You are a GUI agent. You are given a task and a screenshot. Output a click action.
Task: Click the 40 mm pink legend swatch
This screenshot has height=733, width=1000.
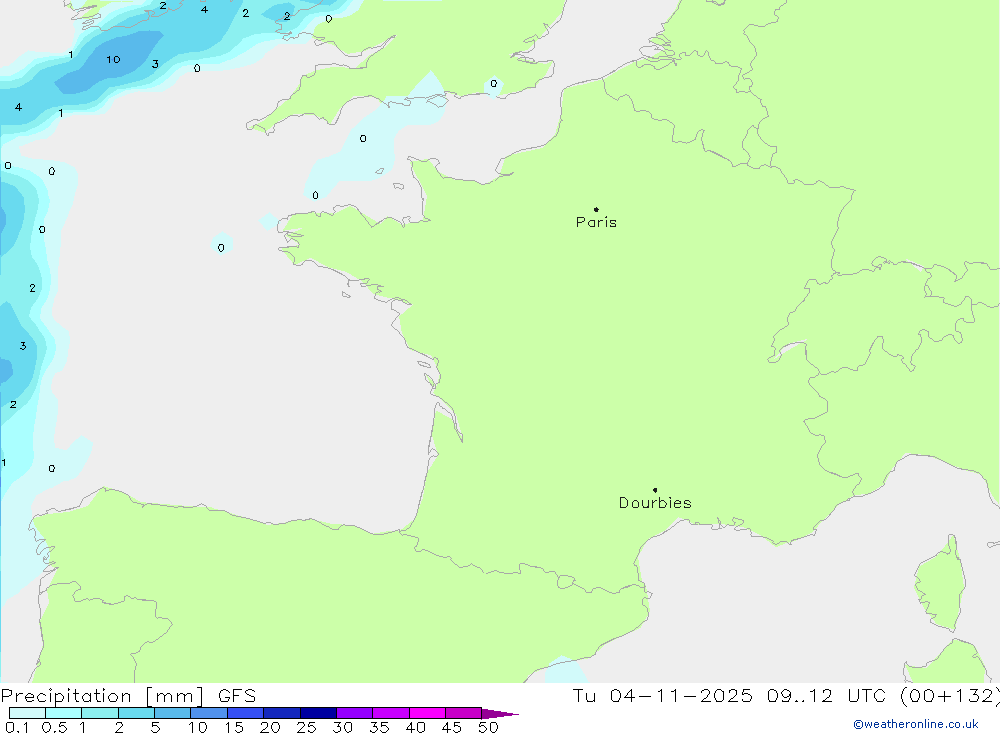click(x=427, y=713)
